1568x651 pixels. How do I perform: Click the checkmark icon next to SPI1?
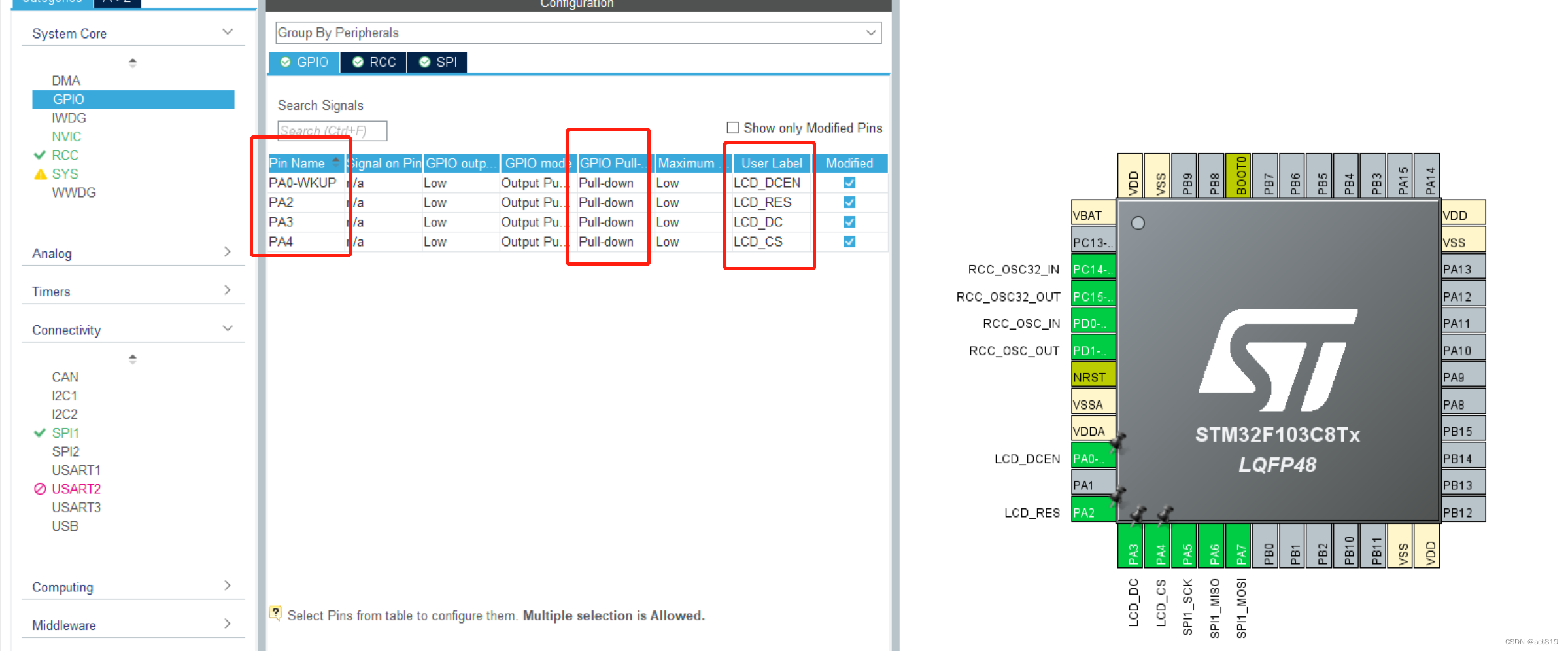39,432
